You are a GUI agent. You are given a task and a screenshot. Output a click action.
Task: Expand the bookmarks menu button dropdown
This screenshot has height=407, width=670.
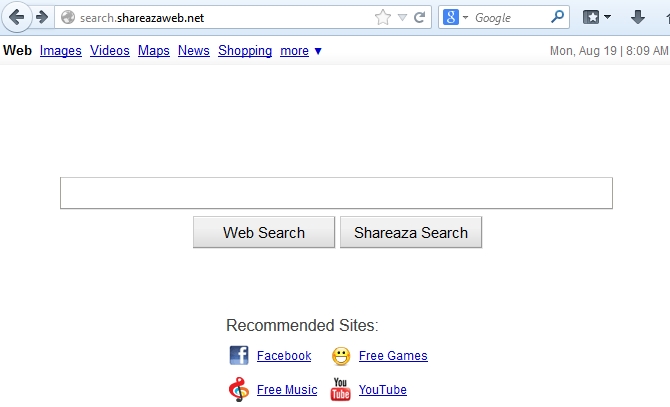pyautogui.click(x=607, y=17)
